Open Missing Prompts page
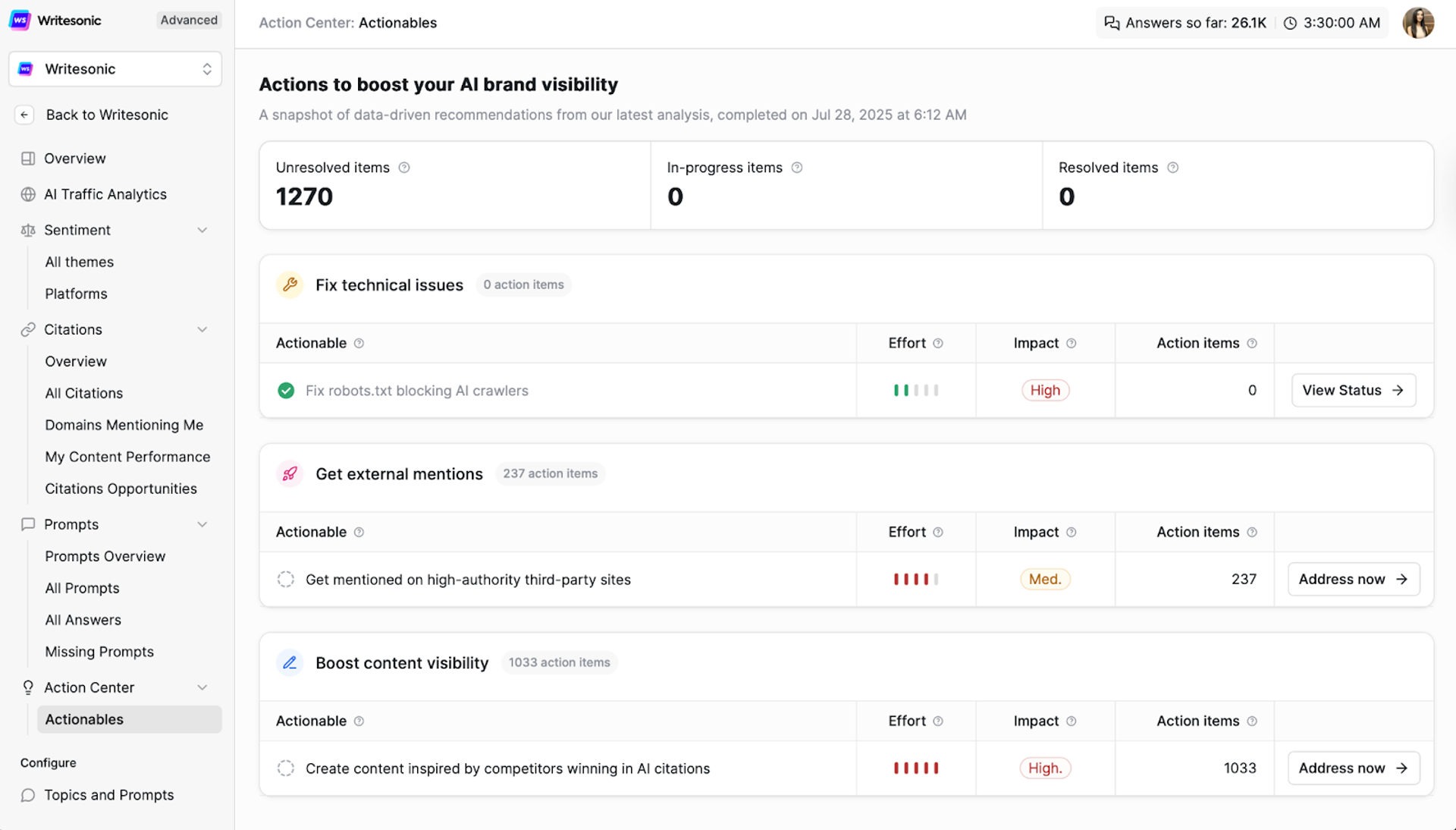This screenshot has height=830, width=1456. (x=99, y=652)
